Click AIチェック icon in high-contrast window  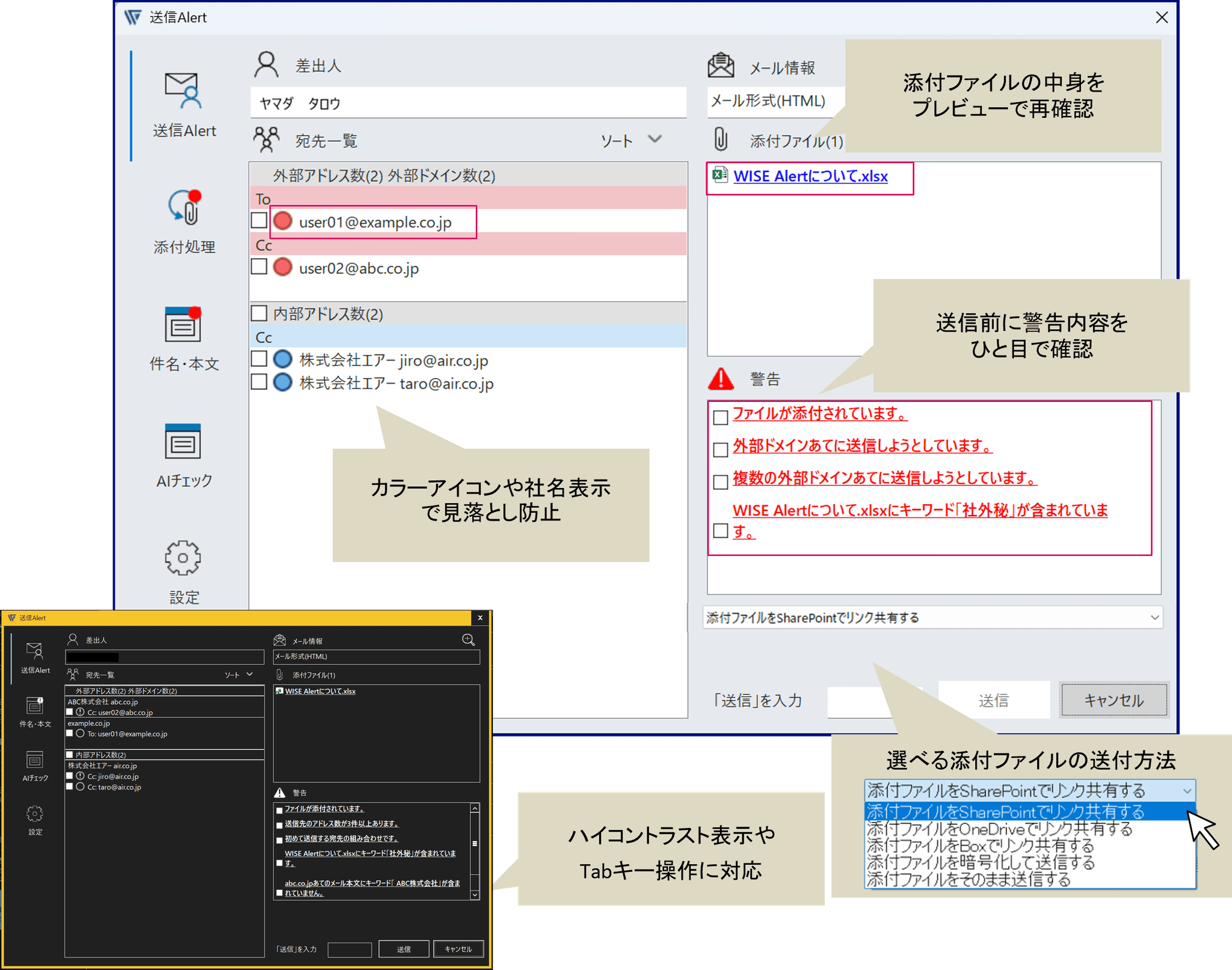pos(35,760)
